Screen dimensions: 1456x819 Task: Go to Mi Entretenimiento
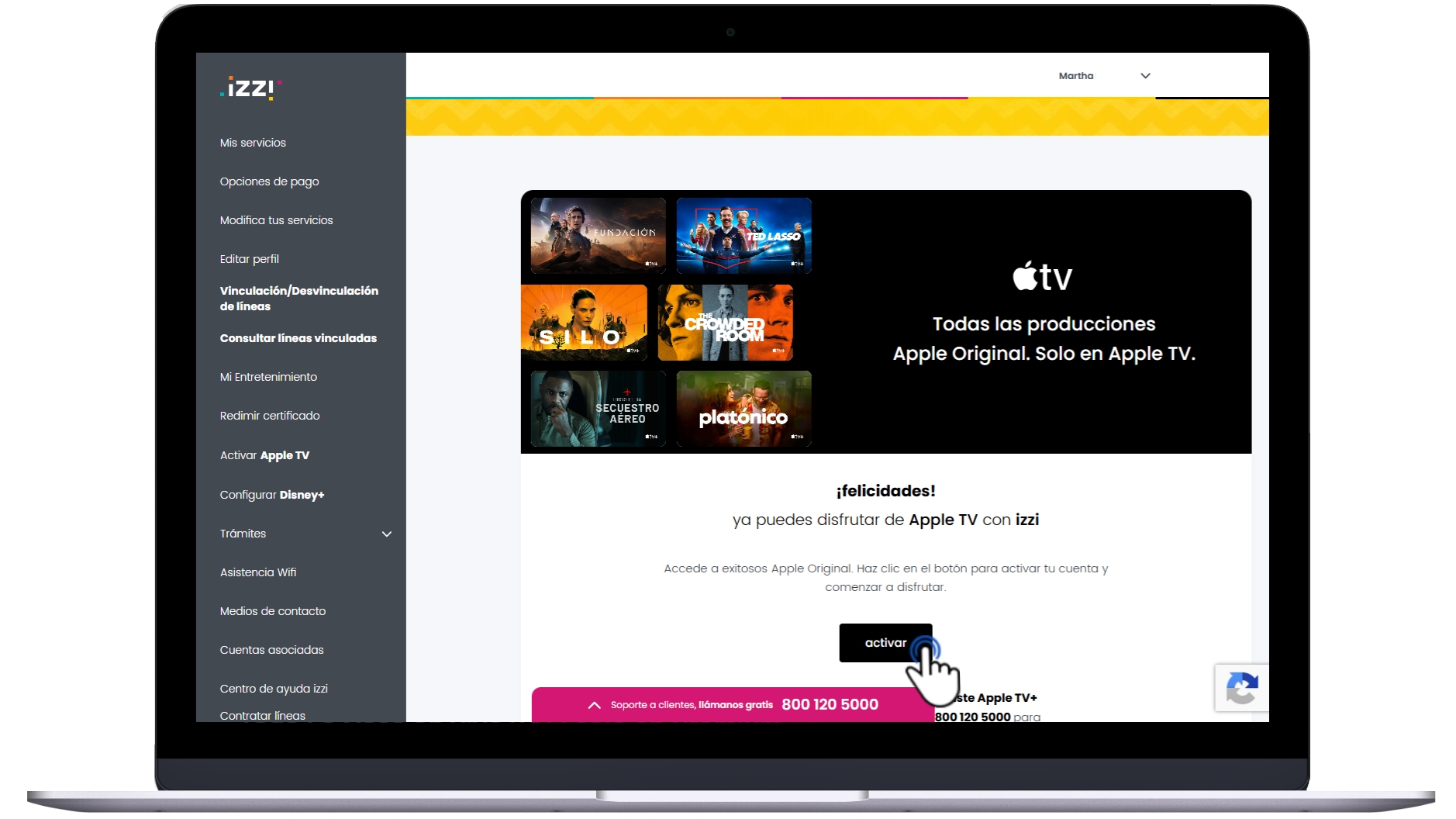coord(268,377)
